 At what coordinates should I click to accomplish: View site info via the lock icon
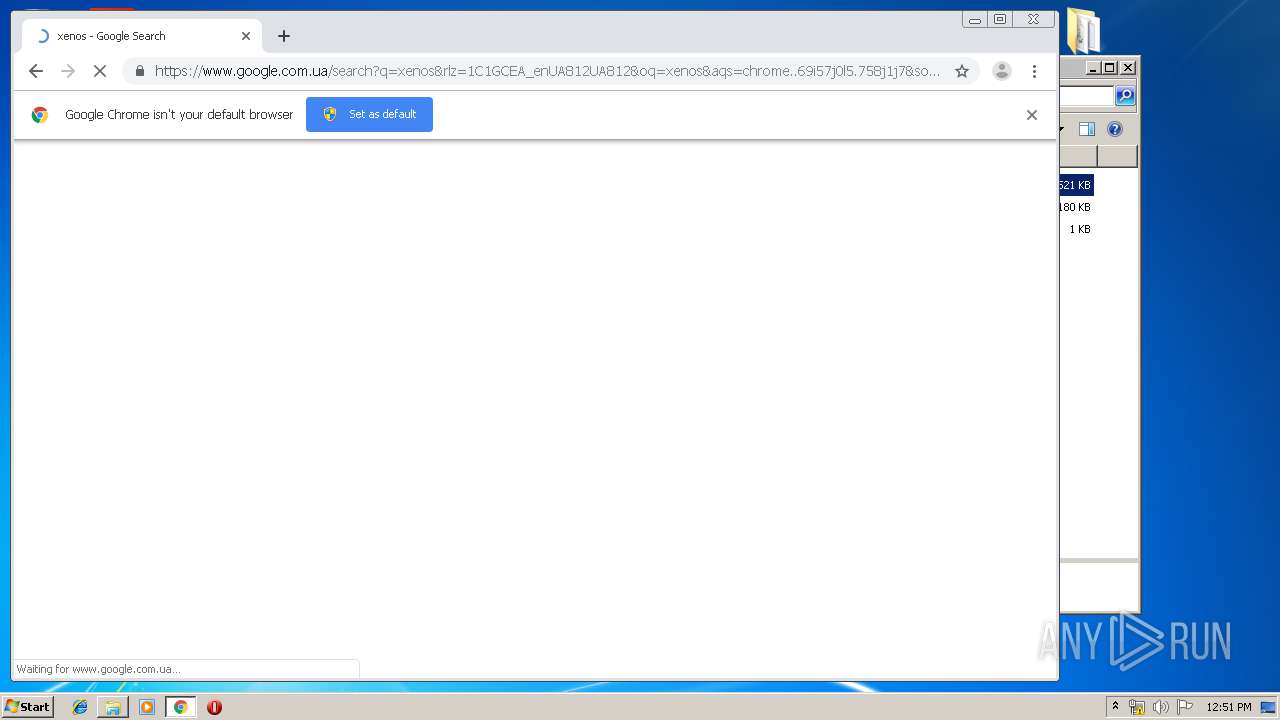click(139, 71)
